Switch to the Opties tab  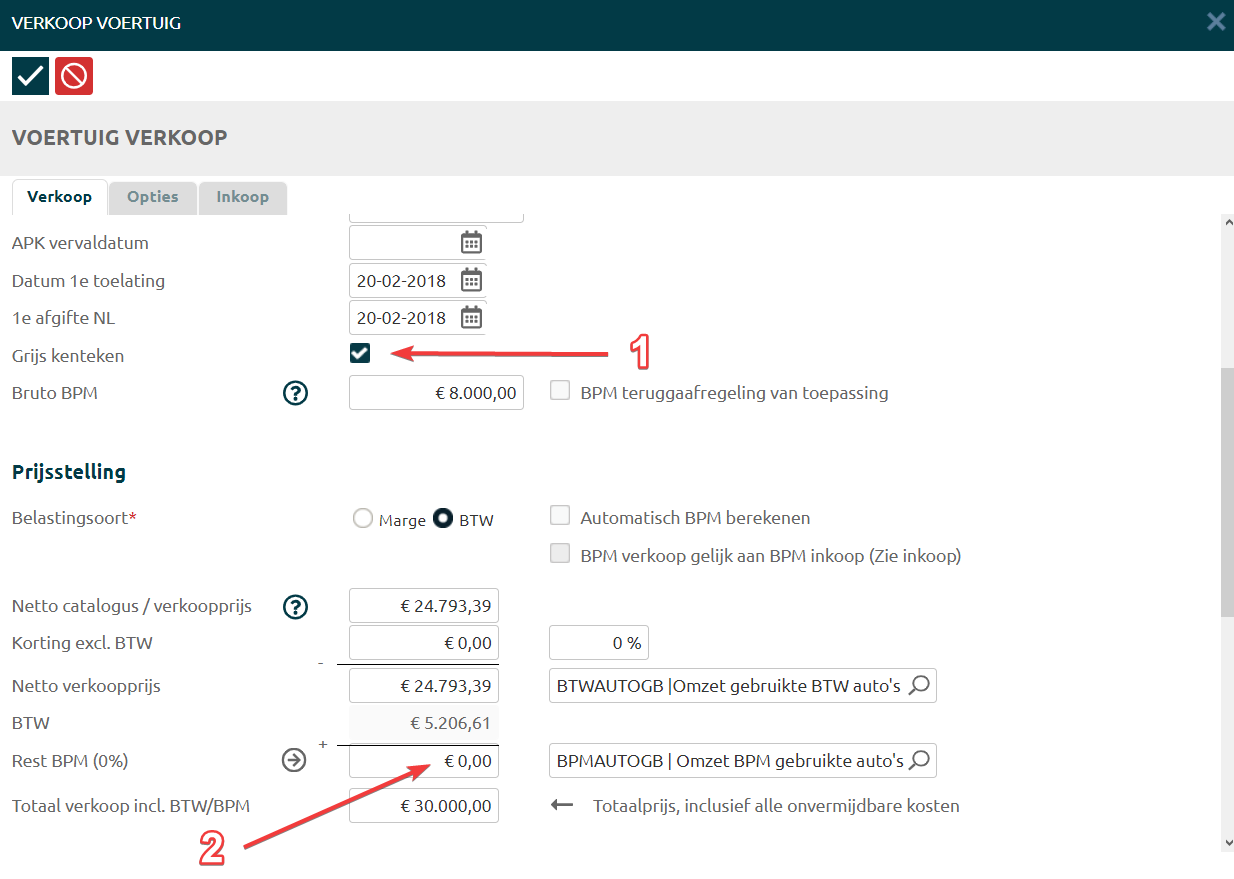pyautogui.click(x=153, y=197)
